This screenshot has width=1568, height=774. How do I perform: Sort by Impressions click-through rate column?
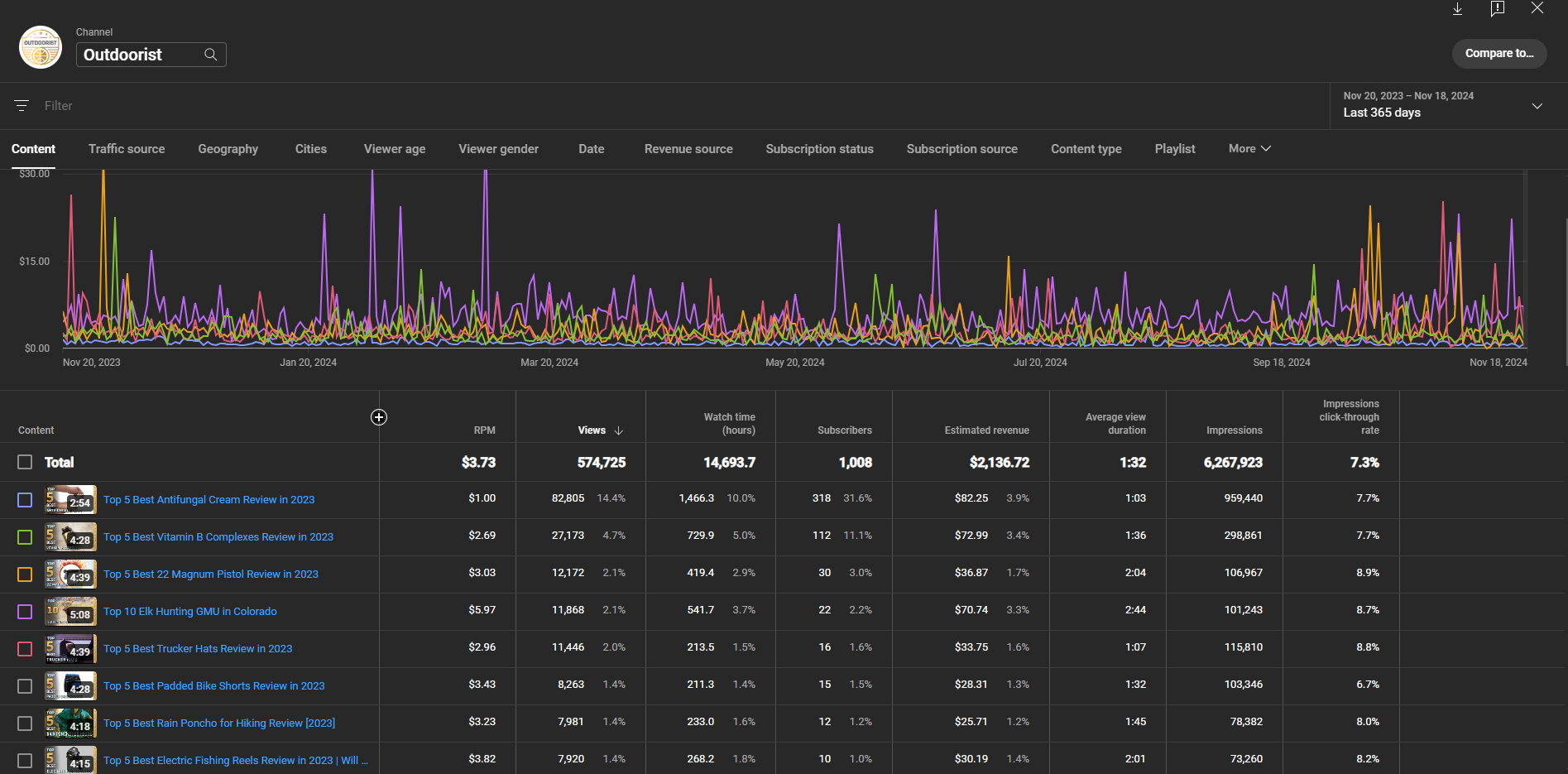click(x=1349, y=417)
